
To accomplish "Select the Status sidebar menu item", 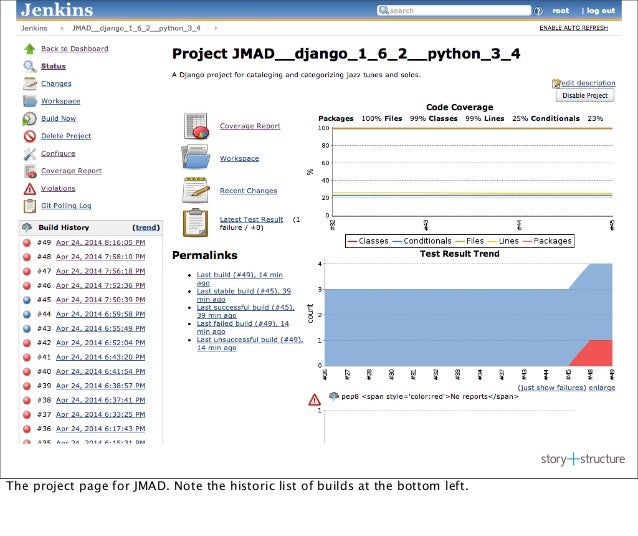I will pyautogui.click(x=53, y=66).
